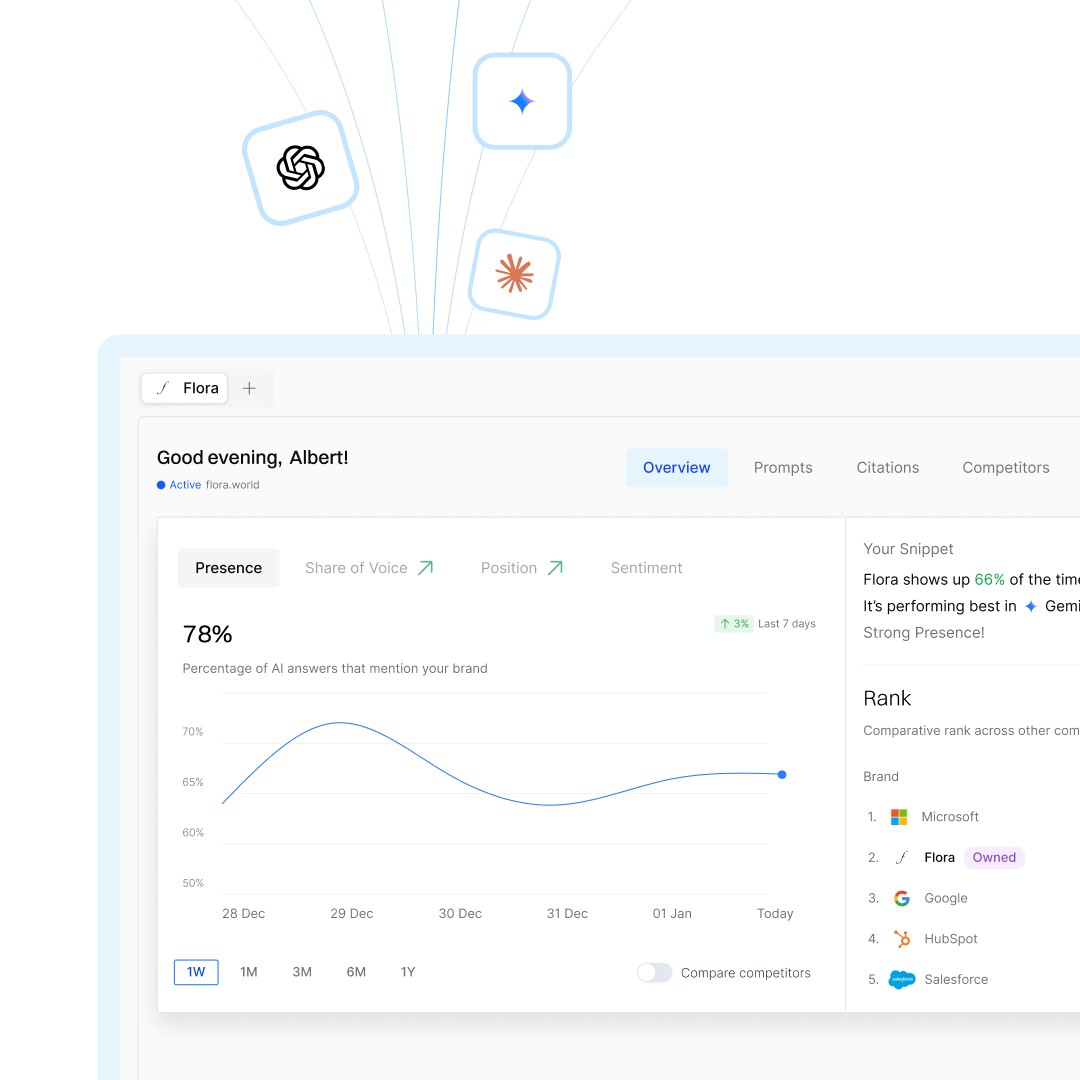The image size is (1080, 1080).
Task: Click the Your Snippet heading
Action: click(908, 549)
